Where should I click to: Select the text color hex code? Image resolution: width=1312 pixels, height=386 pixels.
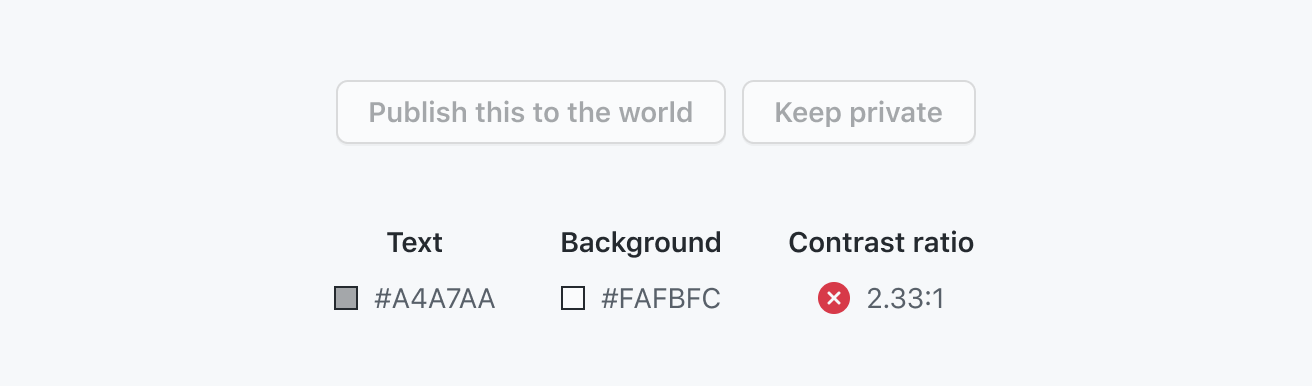[435, 299]
